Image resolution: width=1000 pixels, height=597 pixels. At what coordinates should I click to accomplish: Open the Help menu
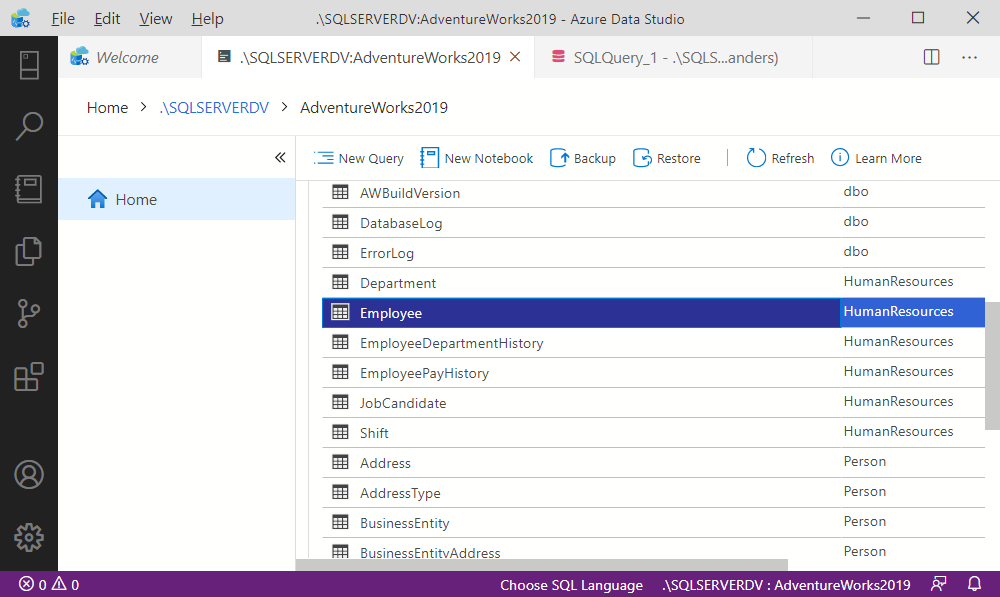[x=207, y=18]
